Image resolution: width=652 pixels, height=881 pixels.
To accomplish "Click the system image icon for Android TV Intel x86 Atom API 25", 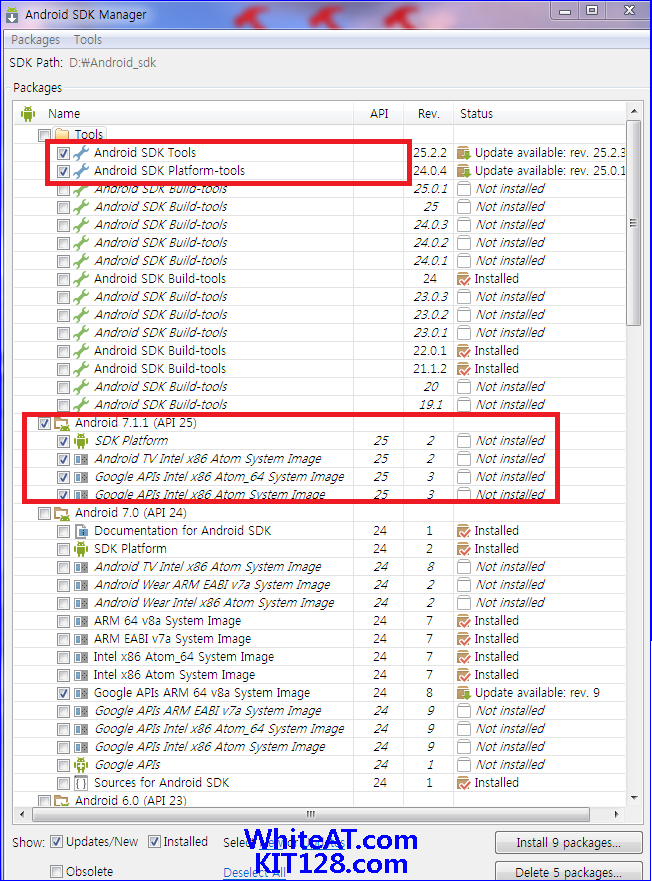I will pos(82,460).
